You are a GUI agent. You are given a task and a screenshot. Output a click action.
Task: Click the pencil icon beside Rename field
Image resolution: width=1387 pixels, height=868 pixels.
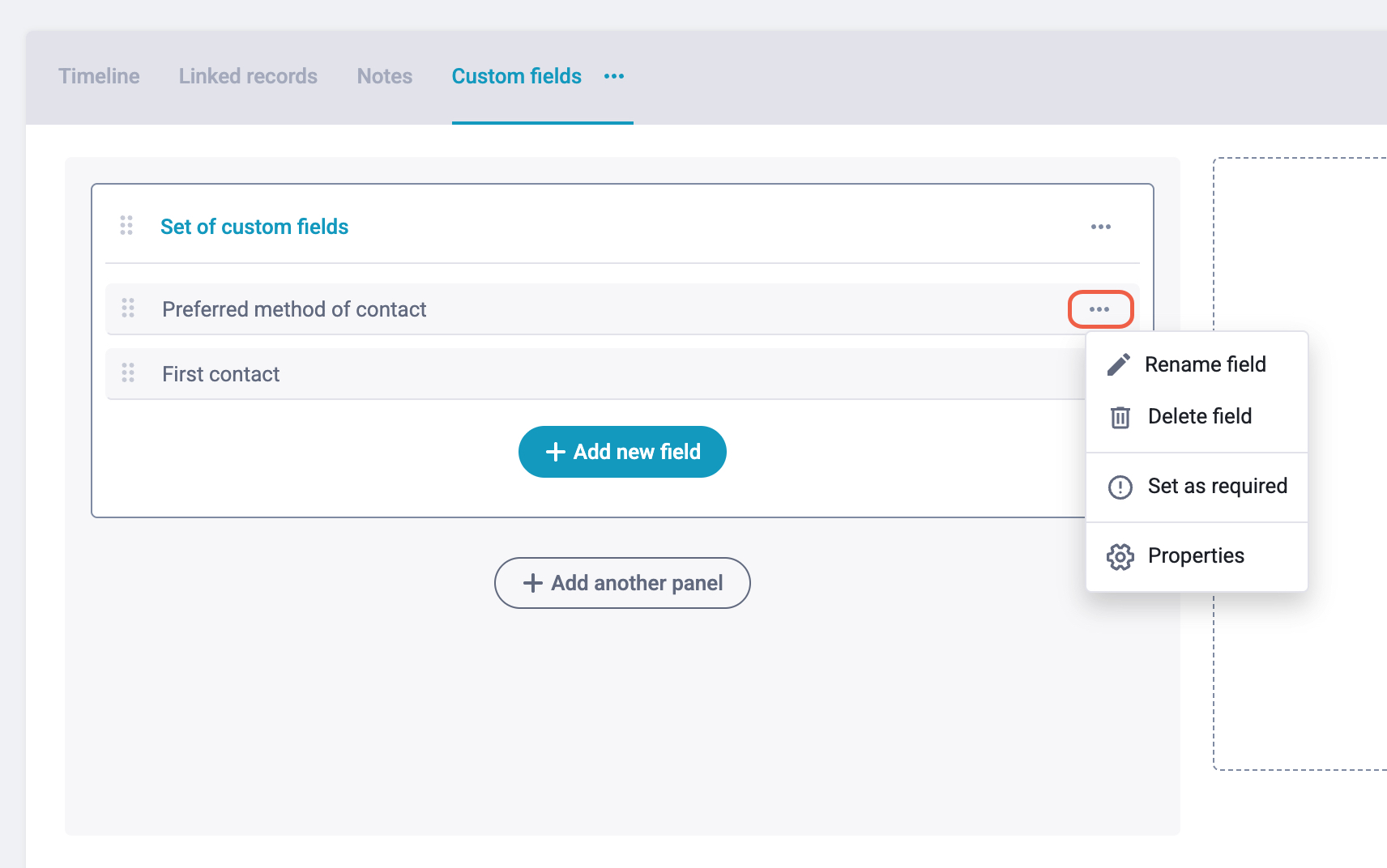1119,364
